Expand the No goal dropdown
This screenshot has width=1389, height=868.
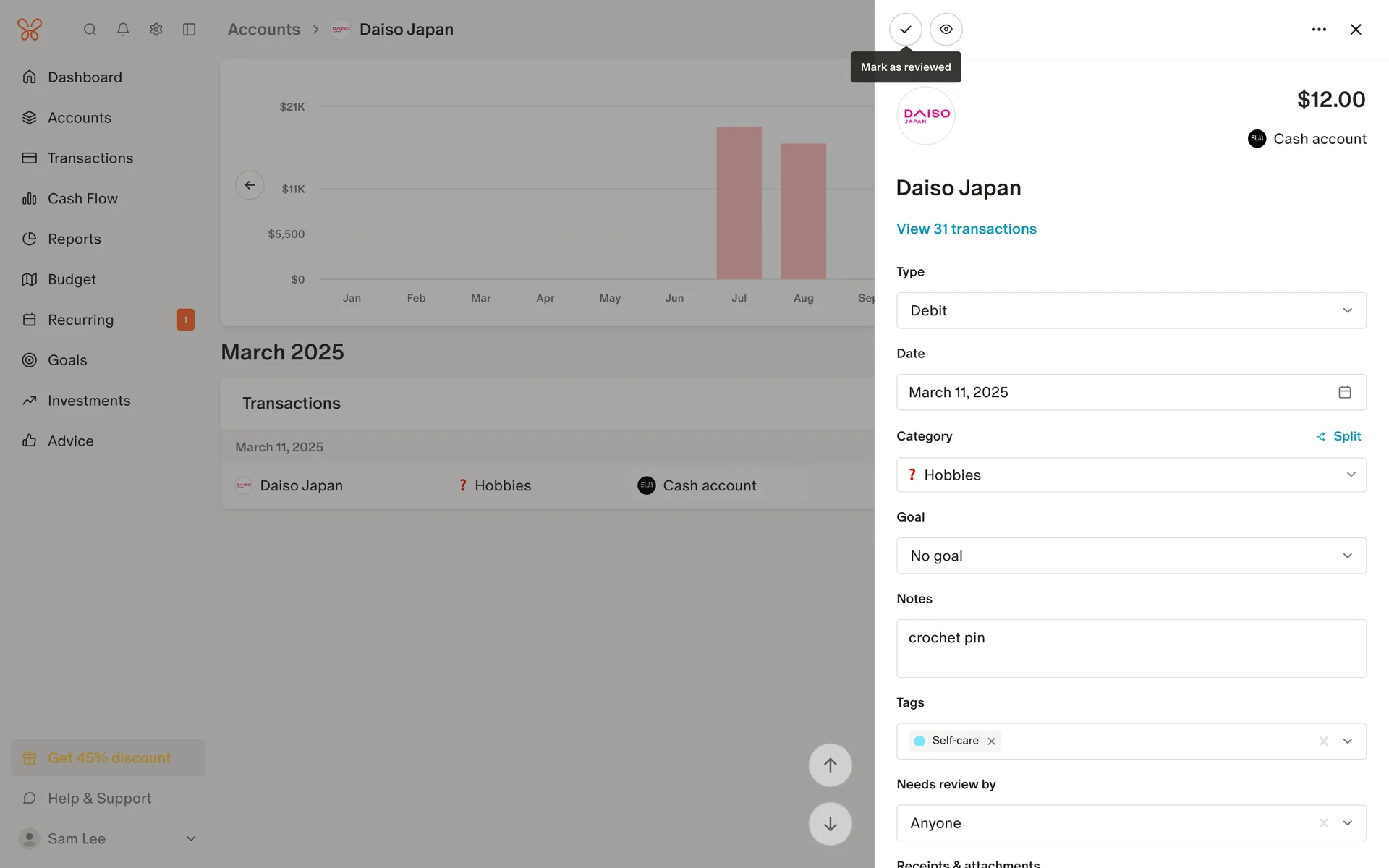(1131, 556)
